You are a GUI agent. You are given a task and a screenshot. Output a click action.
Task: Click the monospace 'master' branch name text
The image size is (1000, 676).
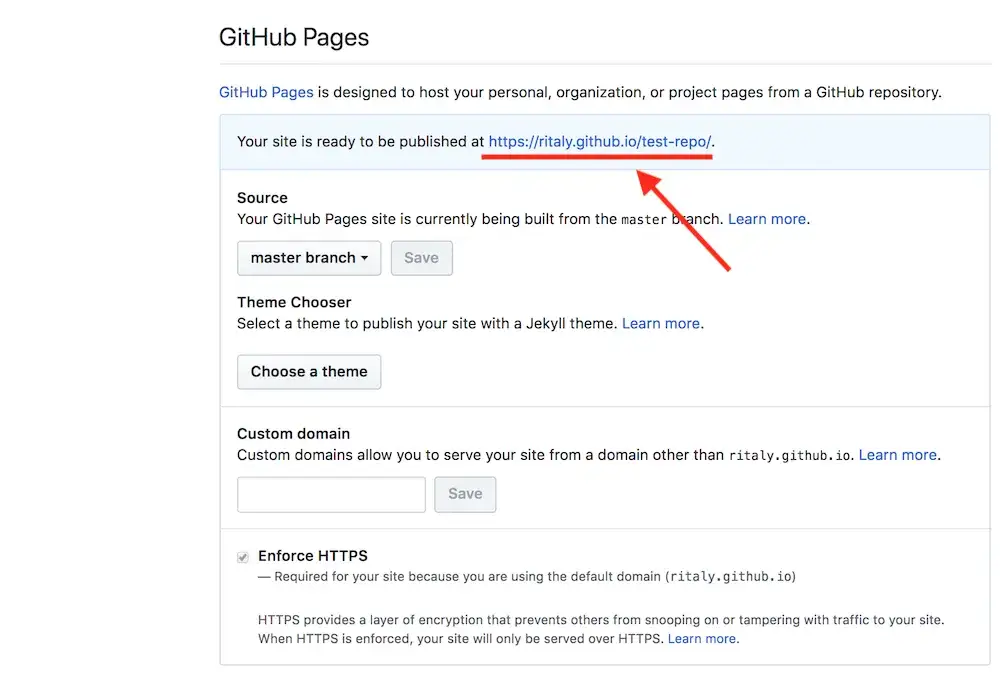point(643,220)
